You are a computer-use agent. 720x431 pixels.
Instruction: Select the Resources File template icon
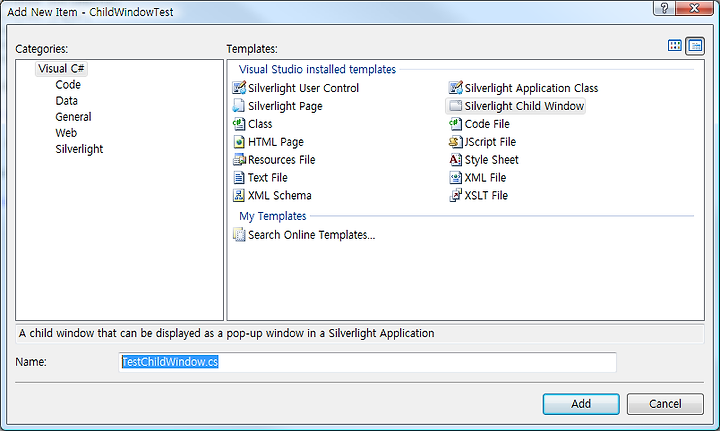pyautogui.click(x=239, y=160)
